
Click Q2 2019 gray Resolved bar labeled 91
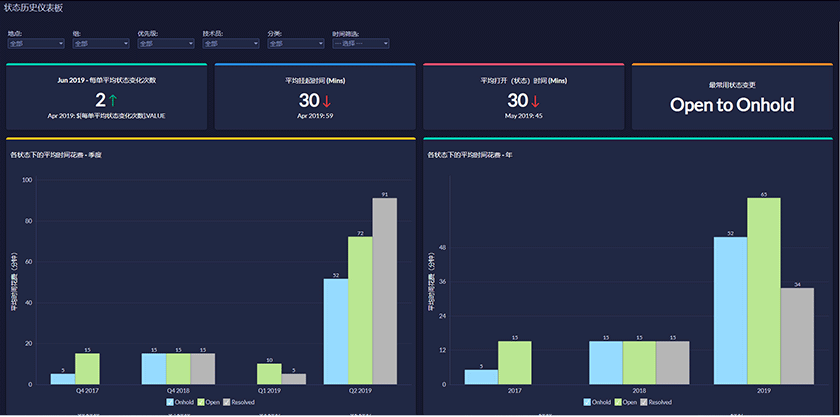pyautogui.click(x=385, y=291)
